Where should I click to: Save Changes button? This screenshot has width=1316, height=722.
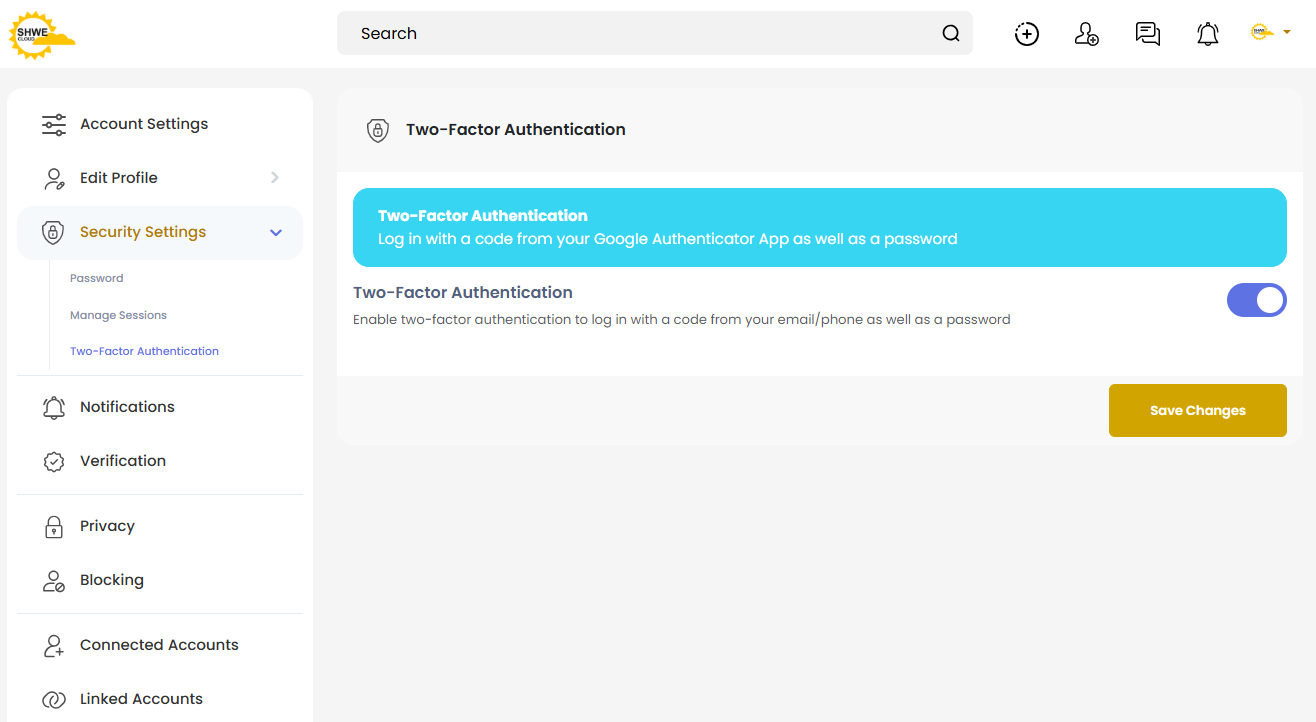[x=1198, y=410]
